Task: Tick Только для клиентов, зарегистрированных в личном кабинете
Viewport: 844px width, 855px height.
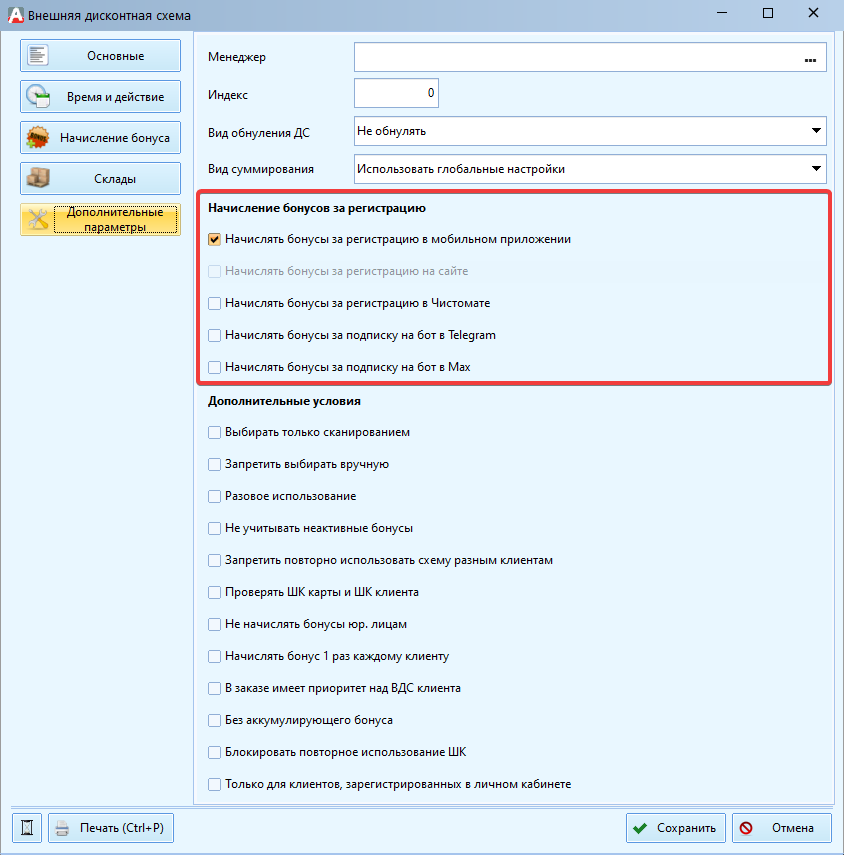Action: pos(214,784)
